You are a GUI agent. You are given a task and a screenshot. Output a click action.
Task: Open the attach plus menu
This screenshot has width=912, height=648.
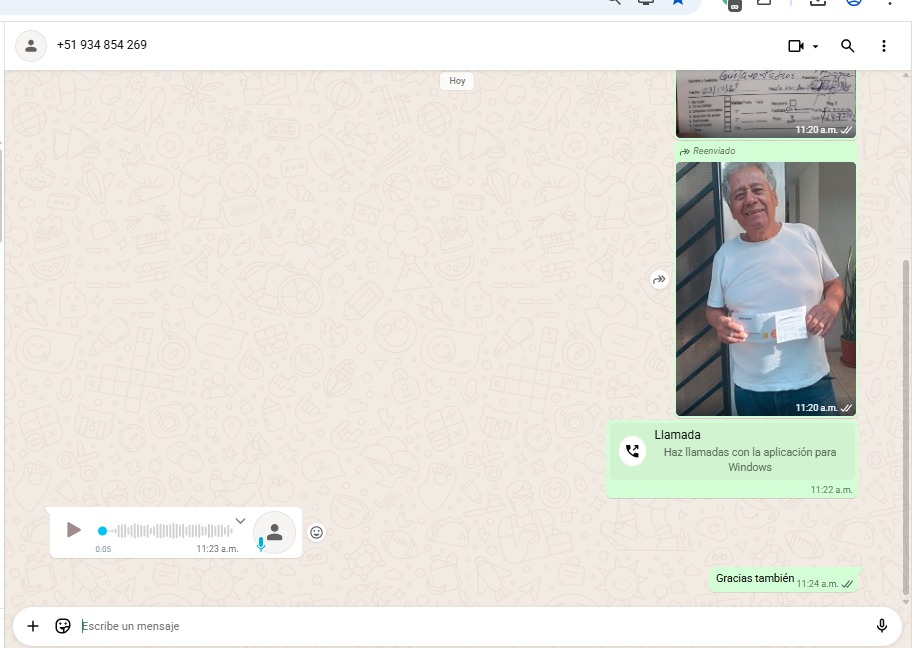click(x=33, y=626)
